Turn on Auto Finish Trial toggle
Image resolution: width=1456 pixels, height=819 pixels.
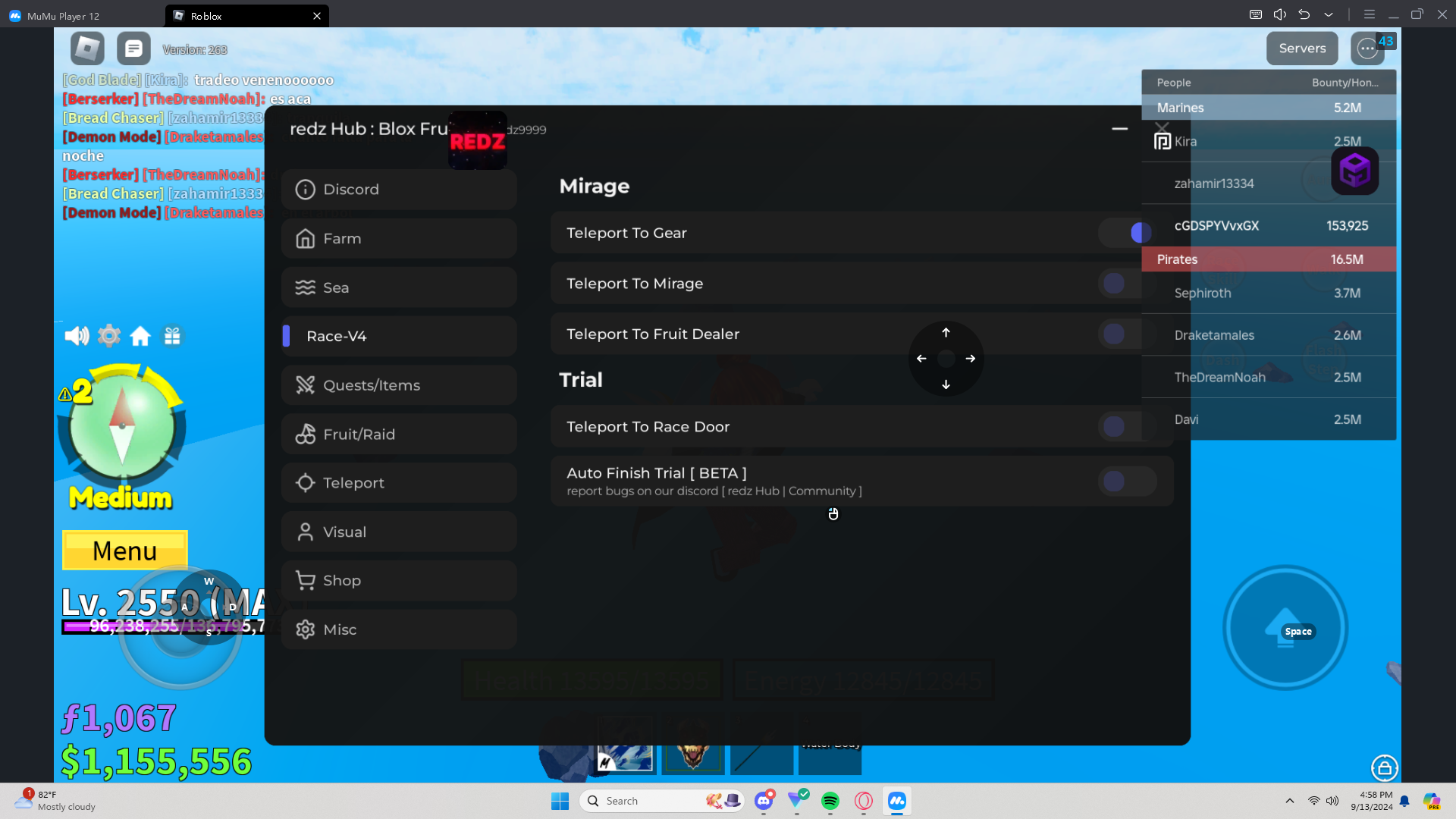pos(1127,481)
